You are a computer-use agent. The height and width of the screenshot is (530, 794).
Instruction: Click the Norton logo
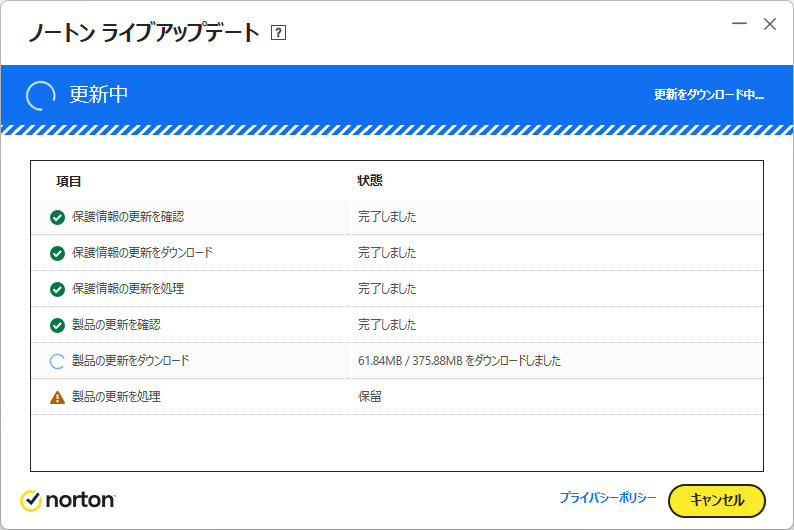coord(68,501)
